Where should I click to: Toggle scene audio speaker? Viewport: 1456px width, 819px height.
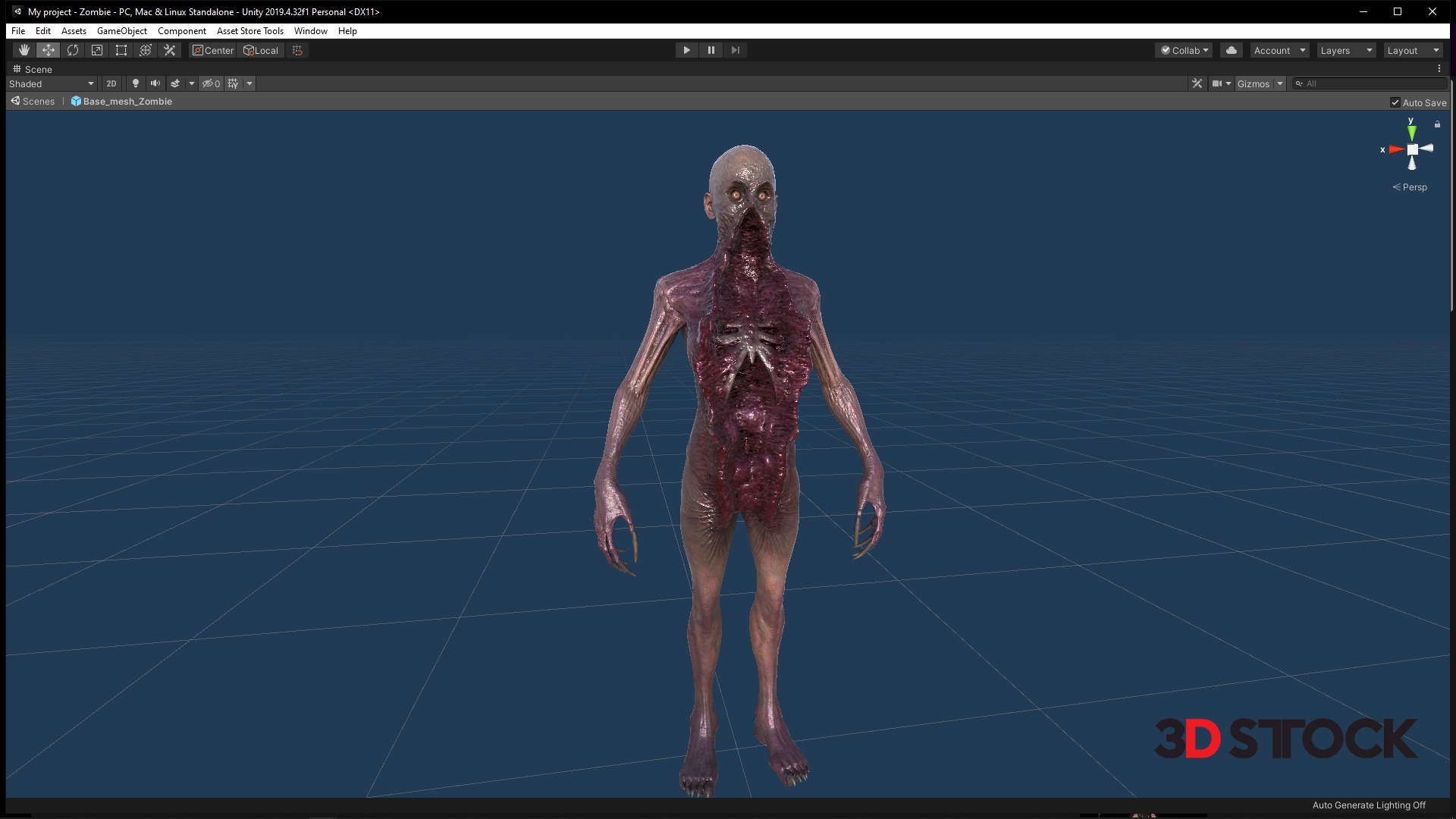point(155,83)
